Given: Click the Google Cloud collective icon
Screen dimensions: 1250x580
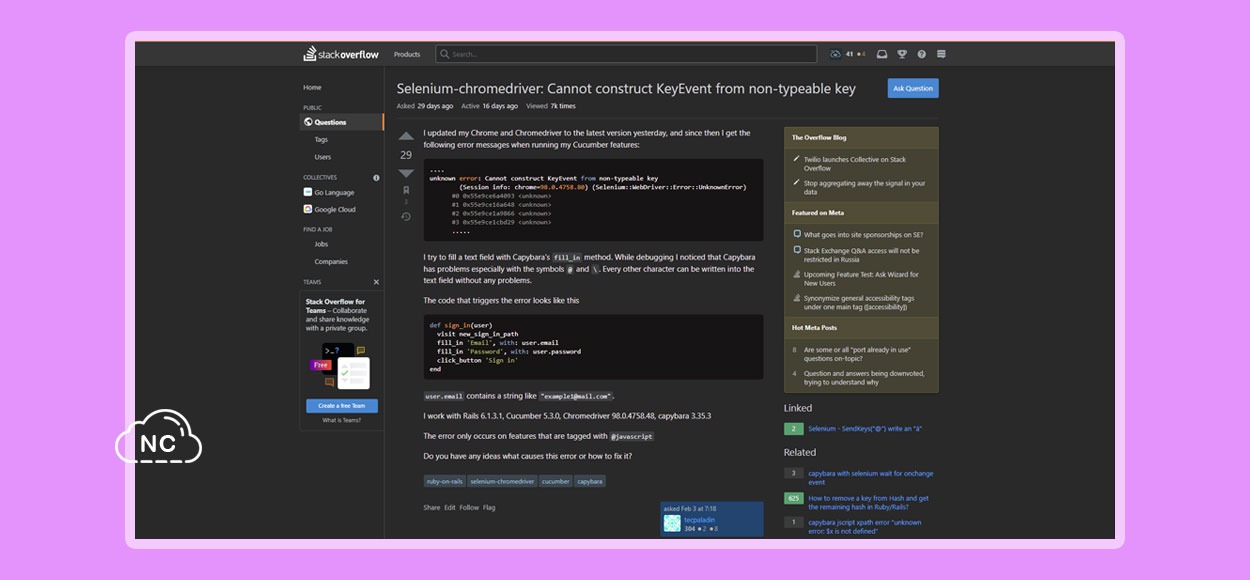Looking at the screenshot, I should 308,209.
